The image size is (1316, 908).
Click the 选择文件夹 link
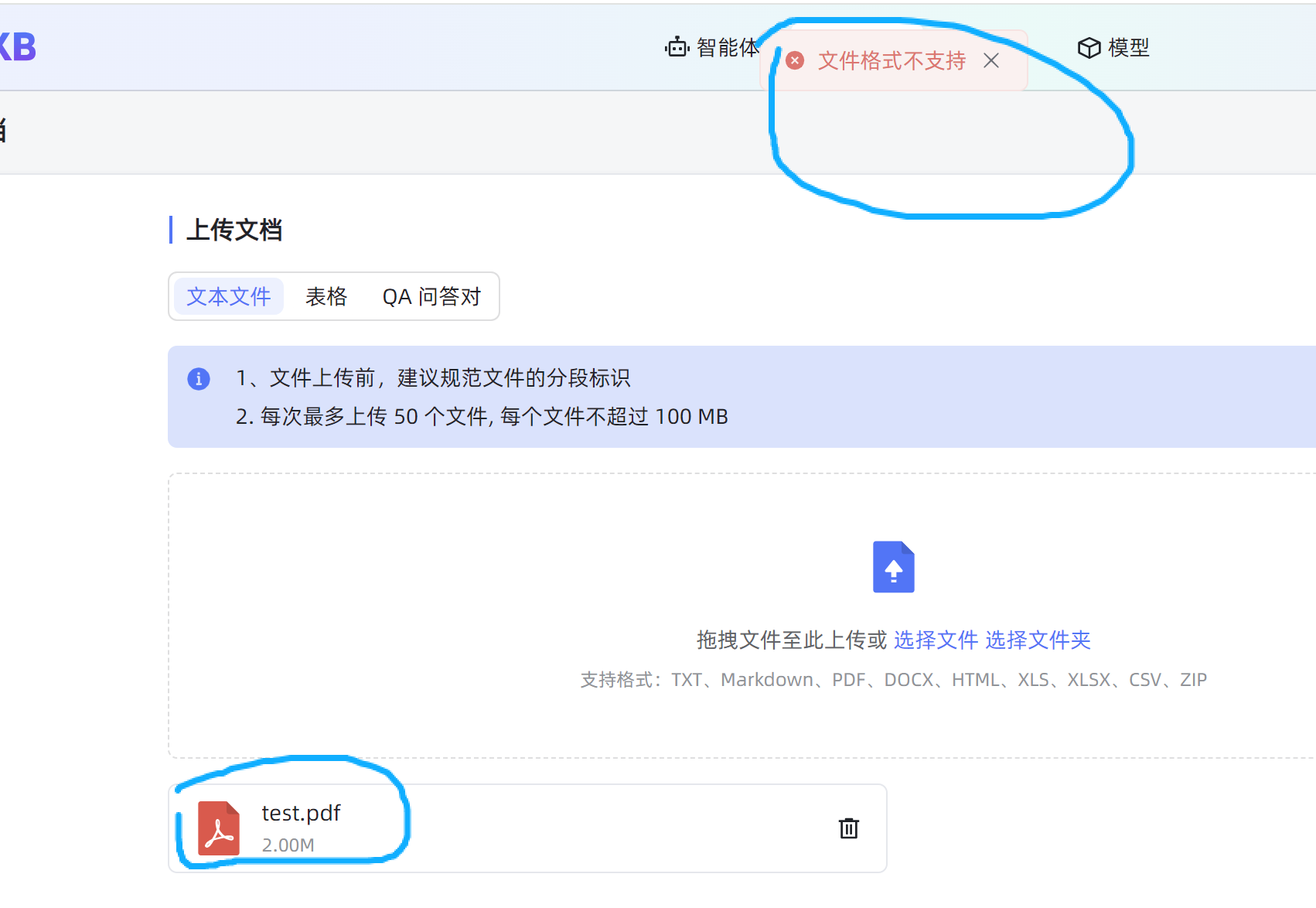1038,640
